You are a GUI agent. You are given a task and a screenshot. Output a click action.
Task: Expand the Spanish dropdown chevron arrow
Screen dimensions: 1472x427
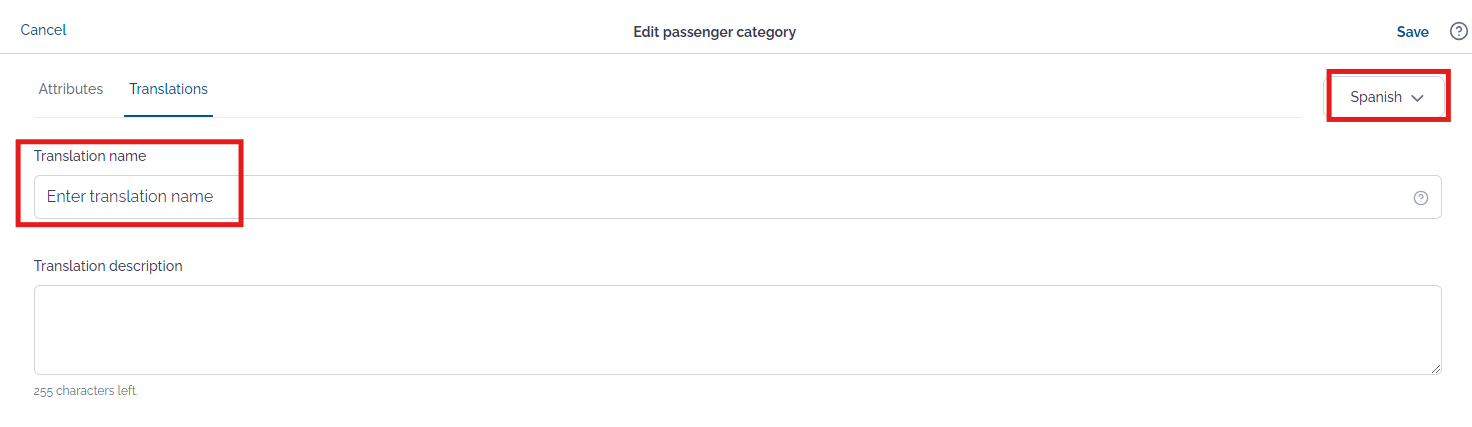pos(1417,98)
